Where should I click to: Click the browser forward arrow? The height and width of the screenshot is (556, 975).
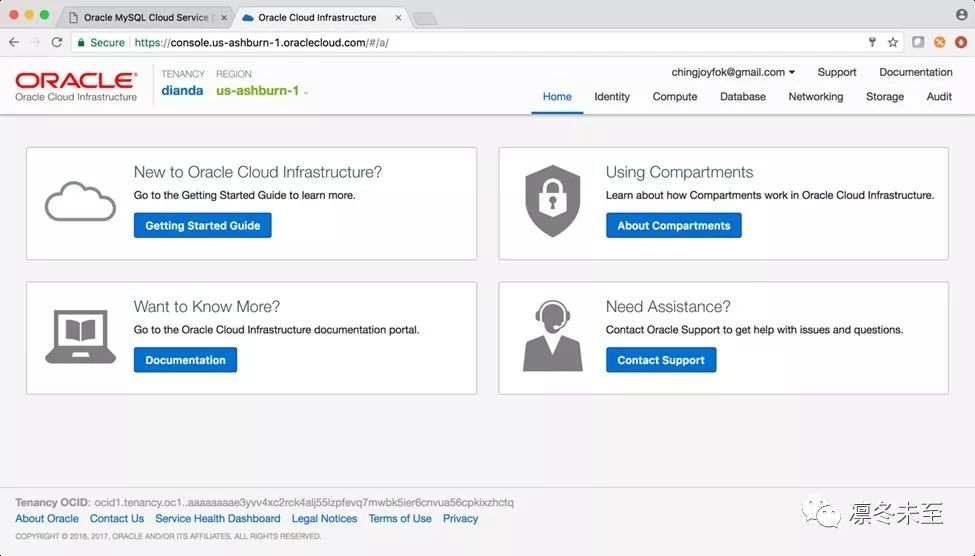[35, 42]
